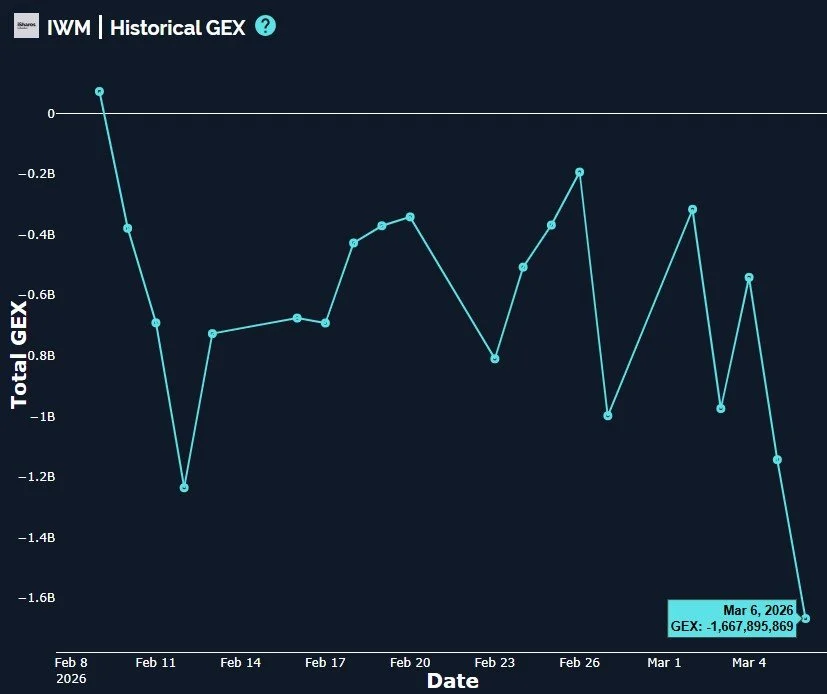This screenshot has width=827, height=694.
Task: Click the Feb 20 data point near -0.35B
Action: [x=410, y=217]
